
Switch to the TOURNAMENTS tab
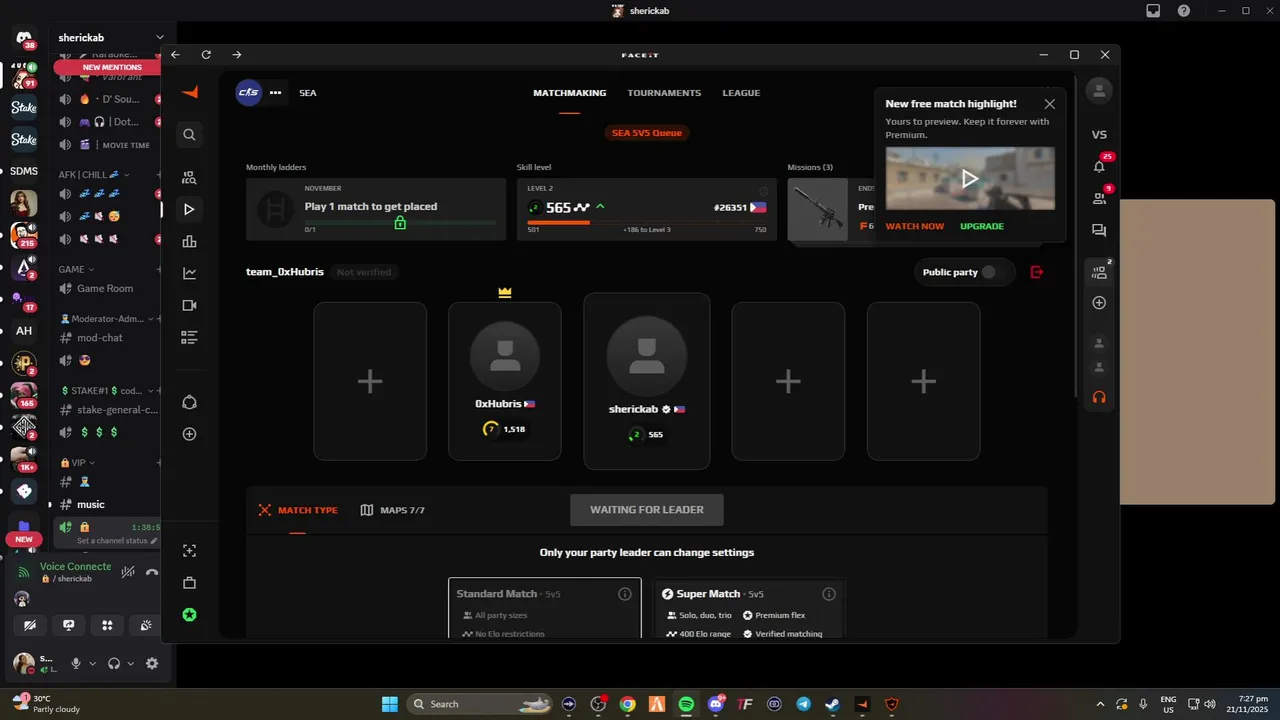point(664,93)
